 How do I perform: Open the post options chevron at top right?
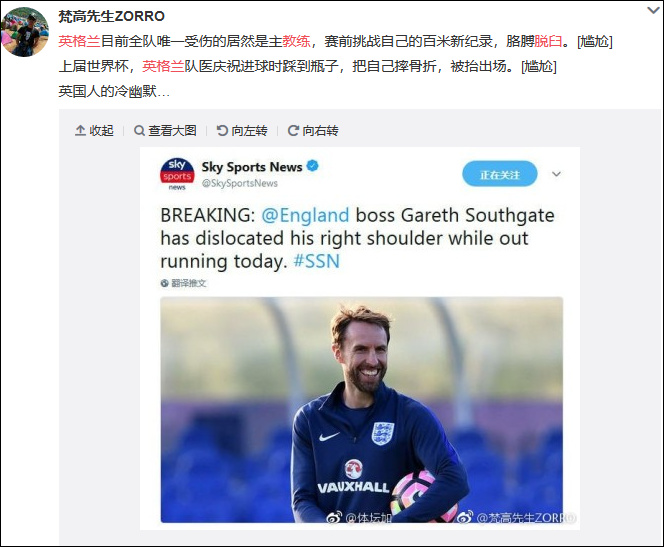tap(654, 10)
